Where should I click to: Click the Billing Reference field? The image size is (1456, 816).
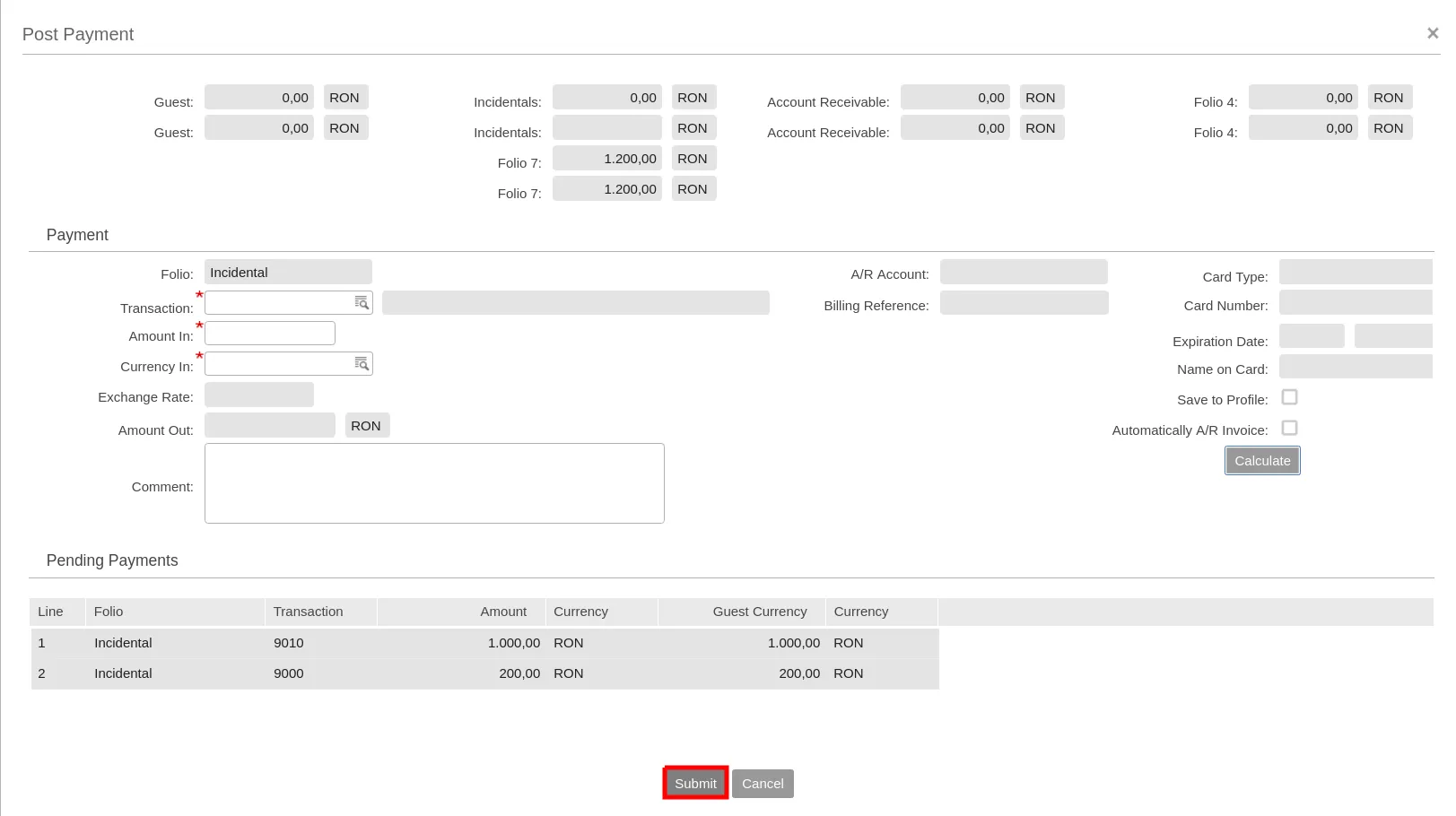(1024, 303)
